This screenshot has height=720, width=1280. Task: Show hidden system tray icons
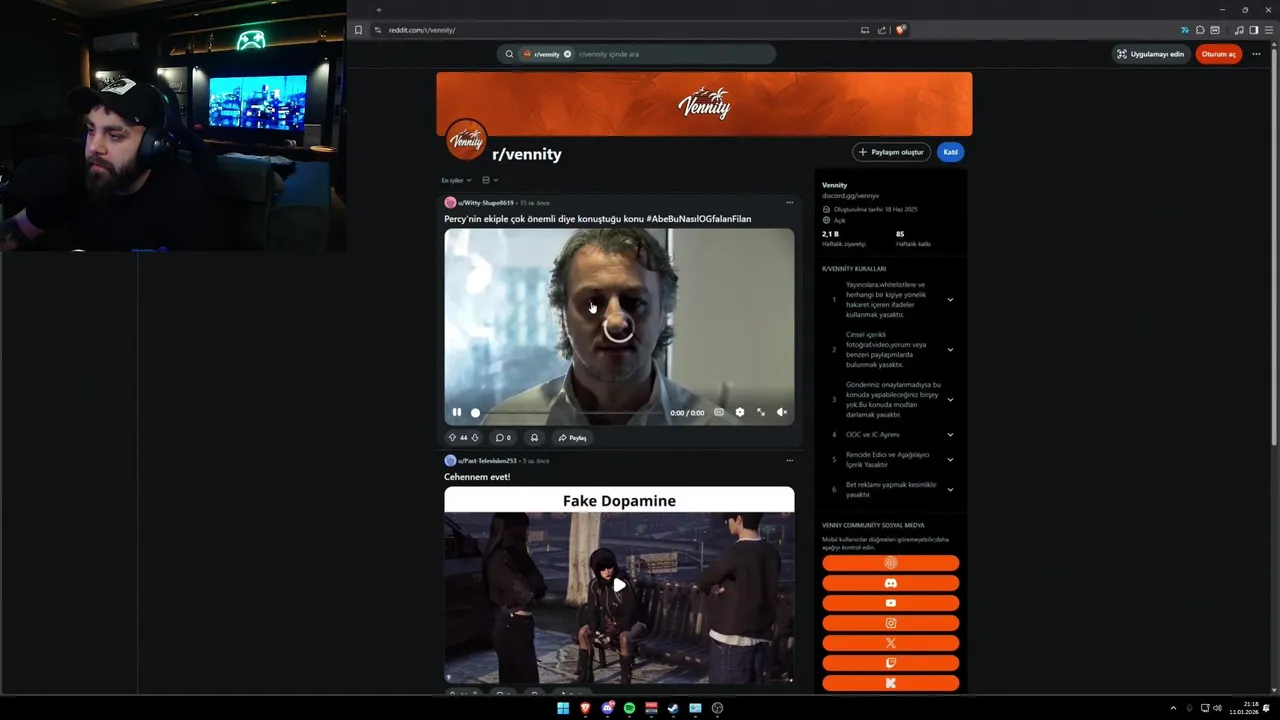point(1173,708)
